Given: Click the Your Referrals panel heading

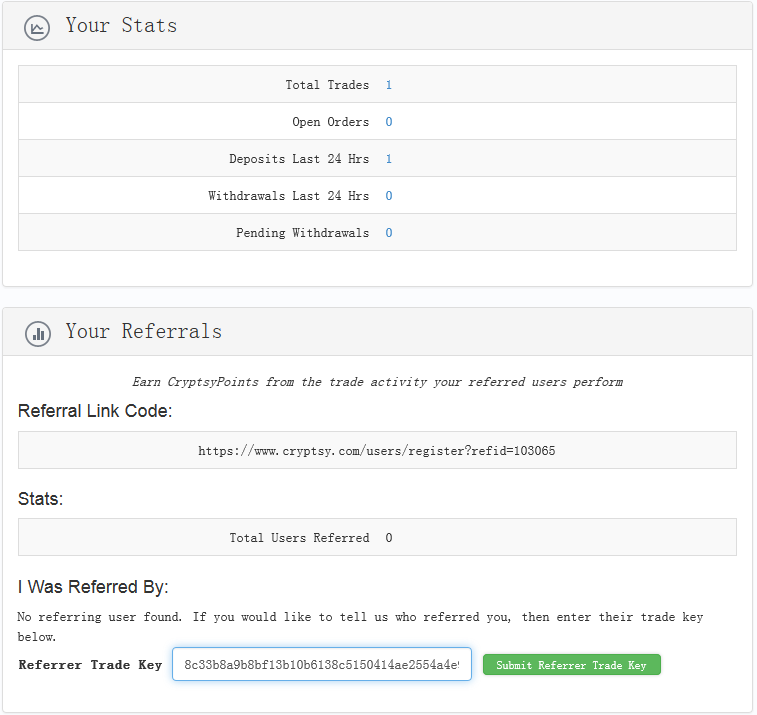Looking at the screenshot, I should click(x=144, y=332).
